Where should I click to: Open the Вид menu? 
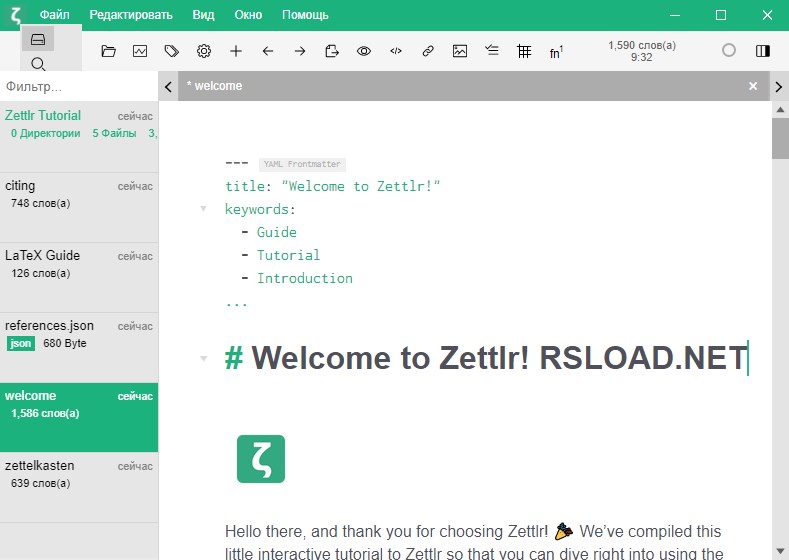click(203, 15)
